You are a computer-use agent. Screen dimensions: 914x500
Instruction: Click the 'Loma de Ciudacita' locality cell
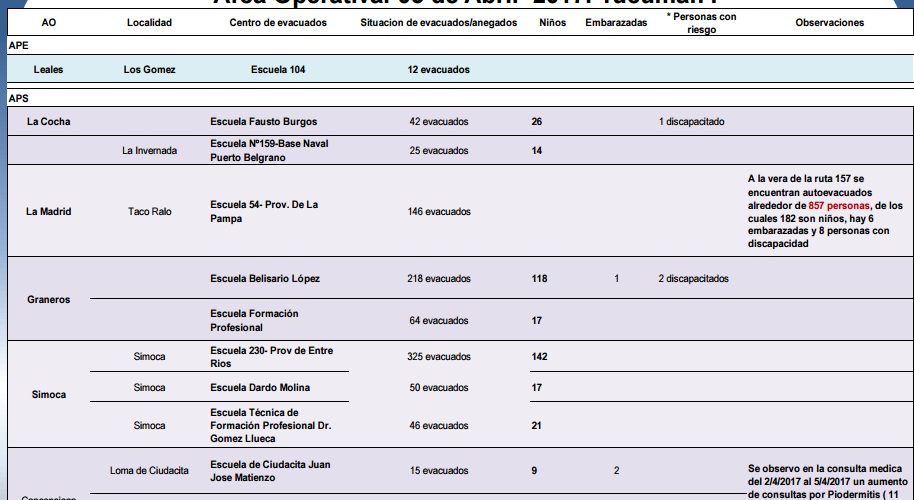149,470
